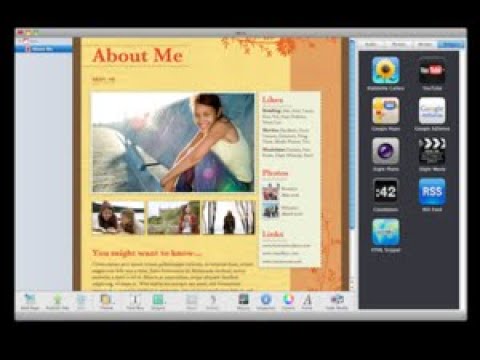Click Hide Media in the toolbar
Viewport: 480px width, 360px height.
tap(337, 302)
